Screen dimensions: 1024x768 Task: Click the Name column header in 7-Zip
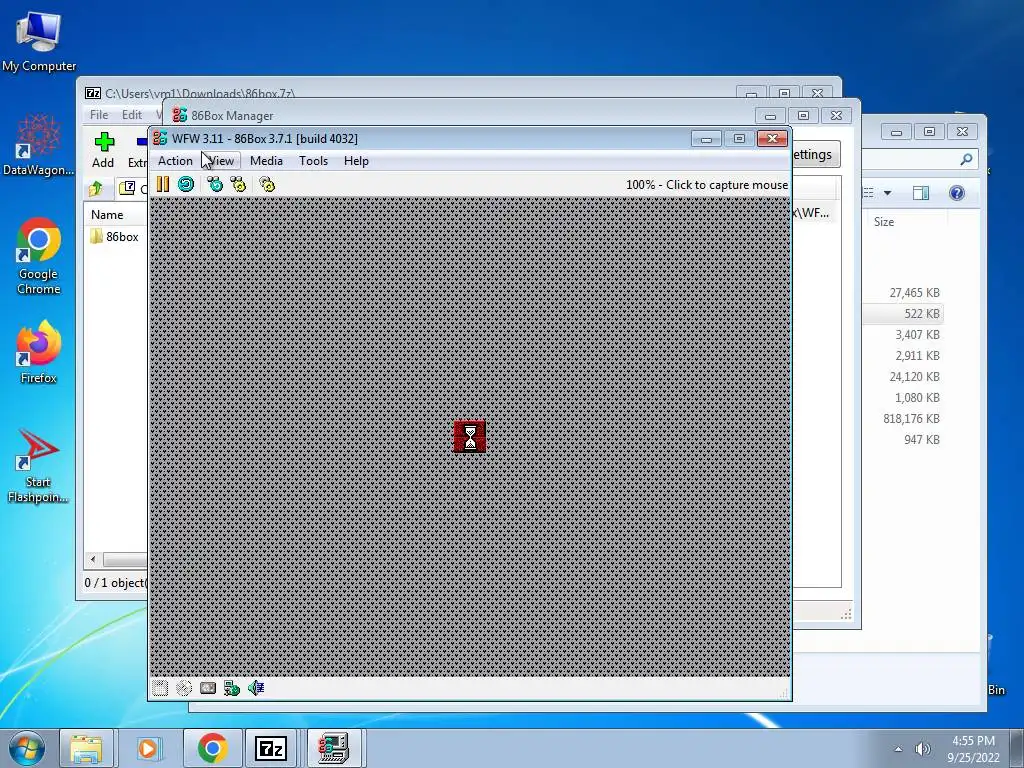coord(107,215)
